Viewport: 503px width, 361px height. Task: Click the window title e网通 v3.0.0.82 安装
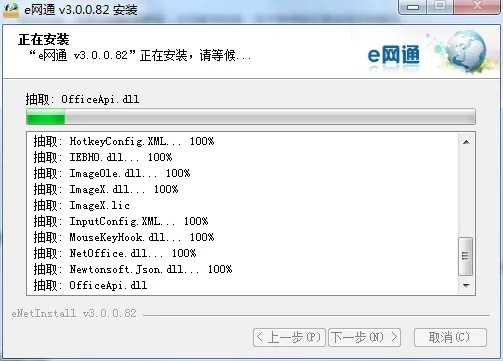pyautogui.click(x=81, y=10)
